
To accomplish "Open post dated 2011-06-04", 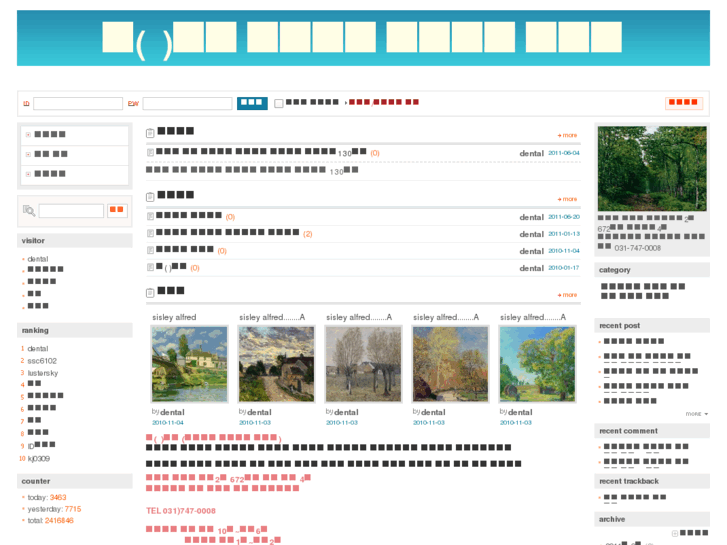I will (x=261, y=152).
